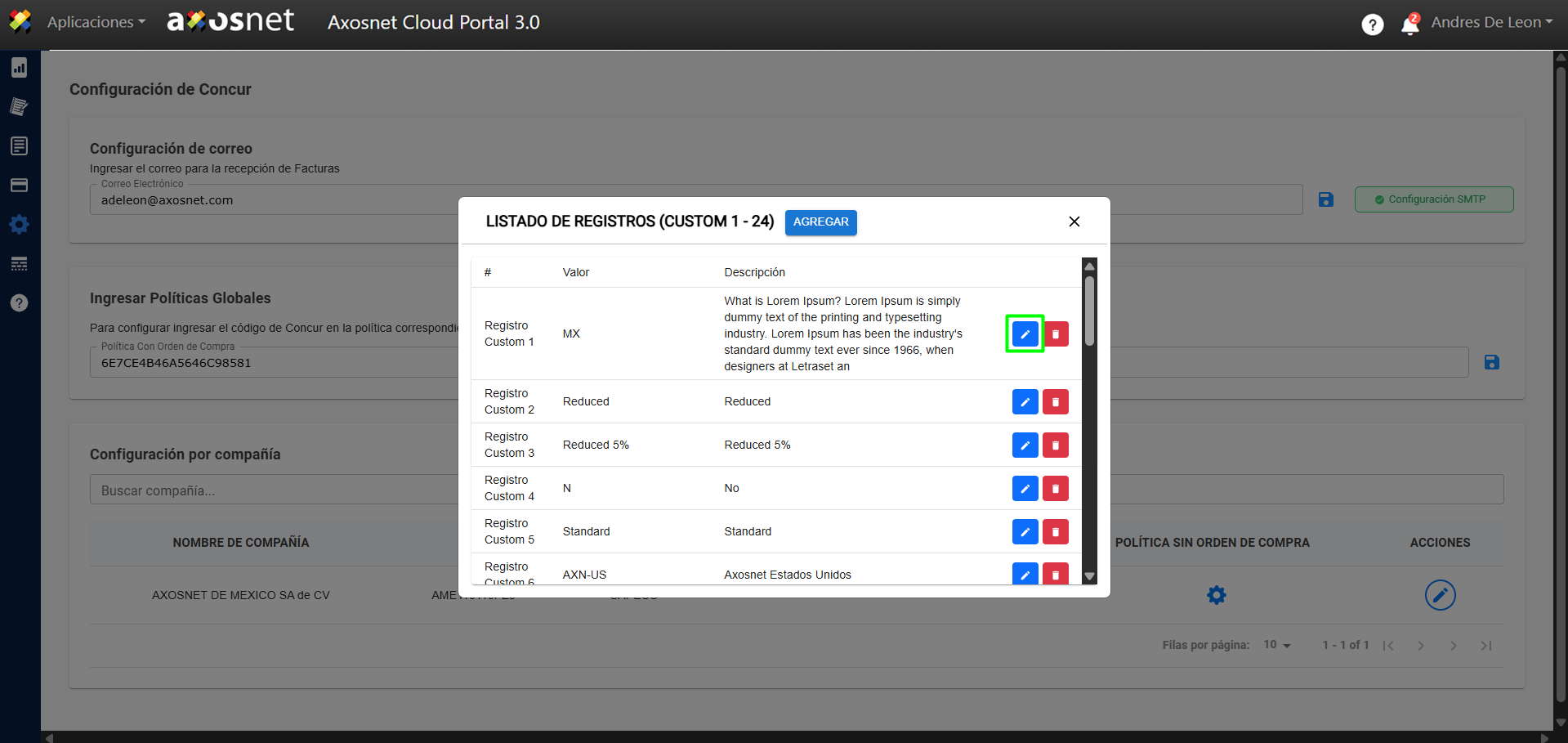Focus the Política Con Orden de Compra field
This screenshot has height=743, width=1568.
779,362
